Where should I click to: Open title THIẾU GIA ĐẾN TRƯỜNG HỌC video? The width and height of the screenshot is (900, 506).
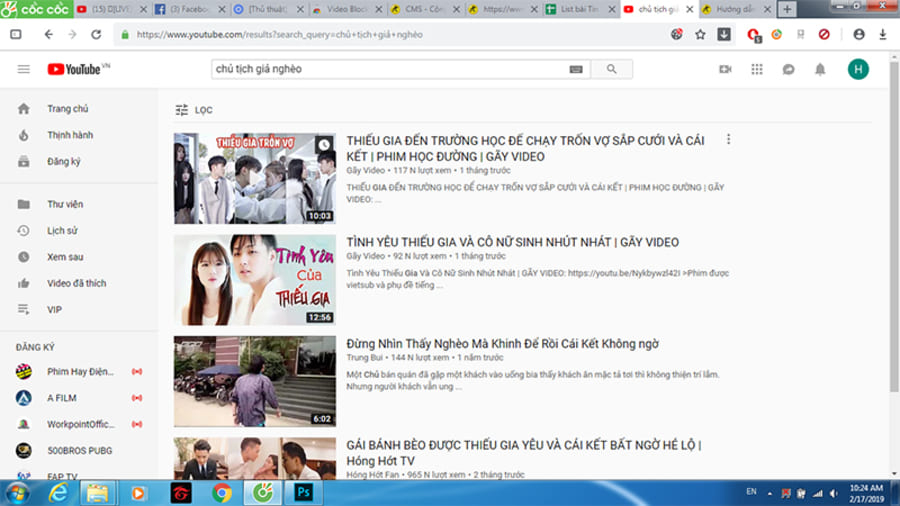525,149
